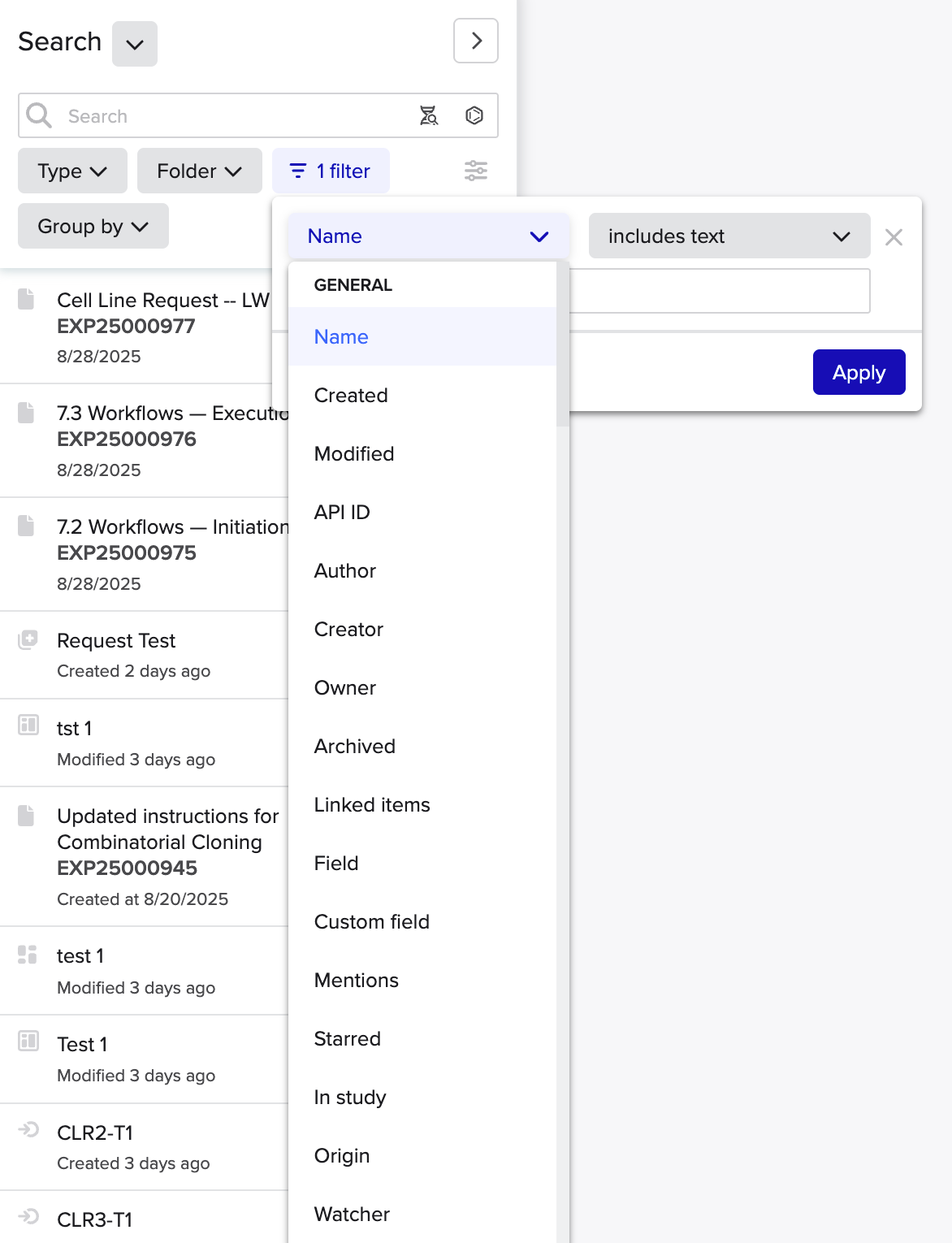952x1243 pixels.
Task: Expand panel using right arrow button
Action: [476, 41]
